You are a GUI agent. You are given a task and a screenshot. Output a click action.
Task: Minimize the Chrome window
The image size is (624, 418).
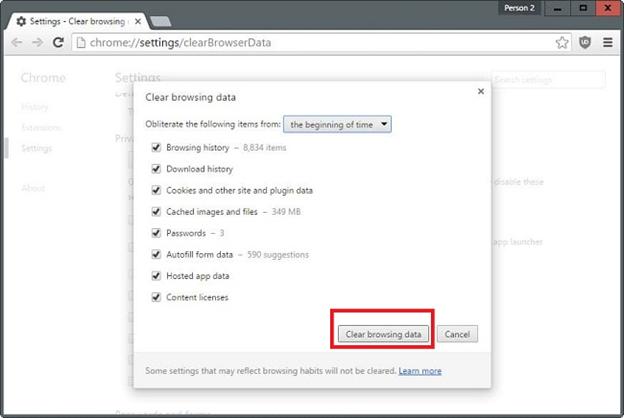558,8
